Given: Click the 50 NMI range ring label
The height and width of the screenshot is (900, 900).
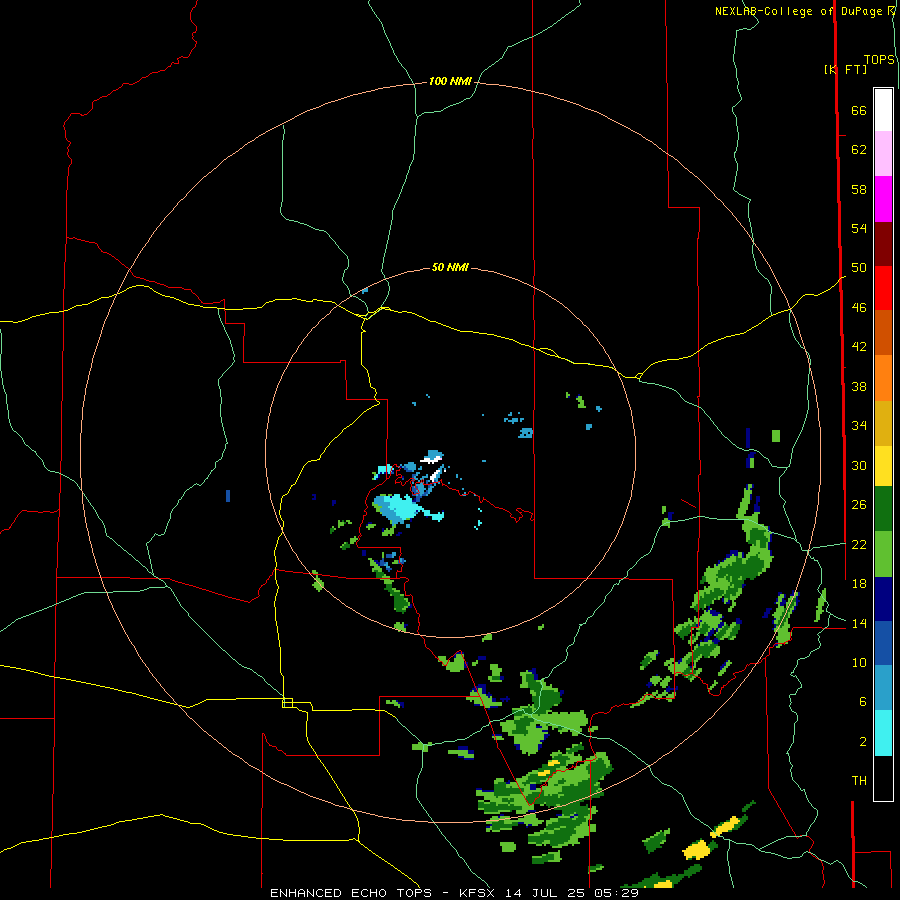Looking at the screenshot, I should pos(450,267).
